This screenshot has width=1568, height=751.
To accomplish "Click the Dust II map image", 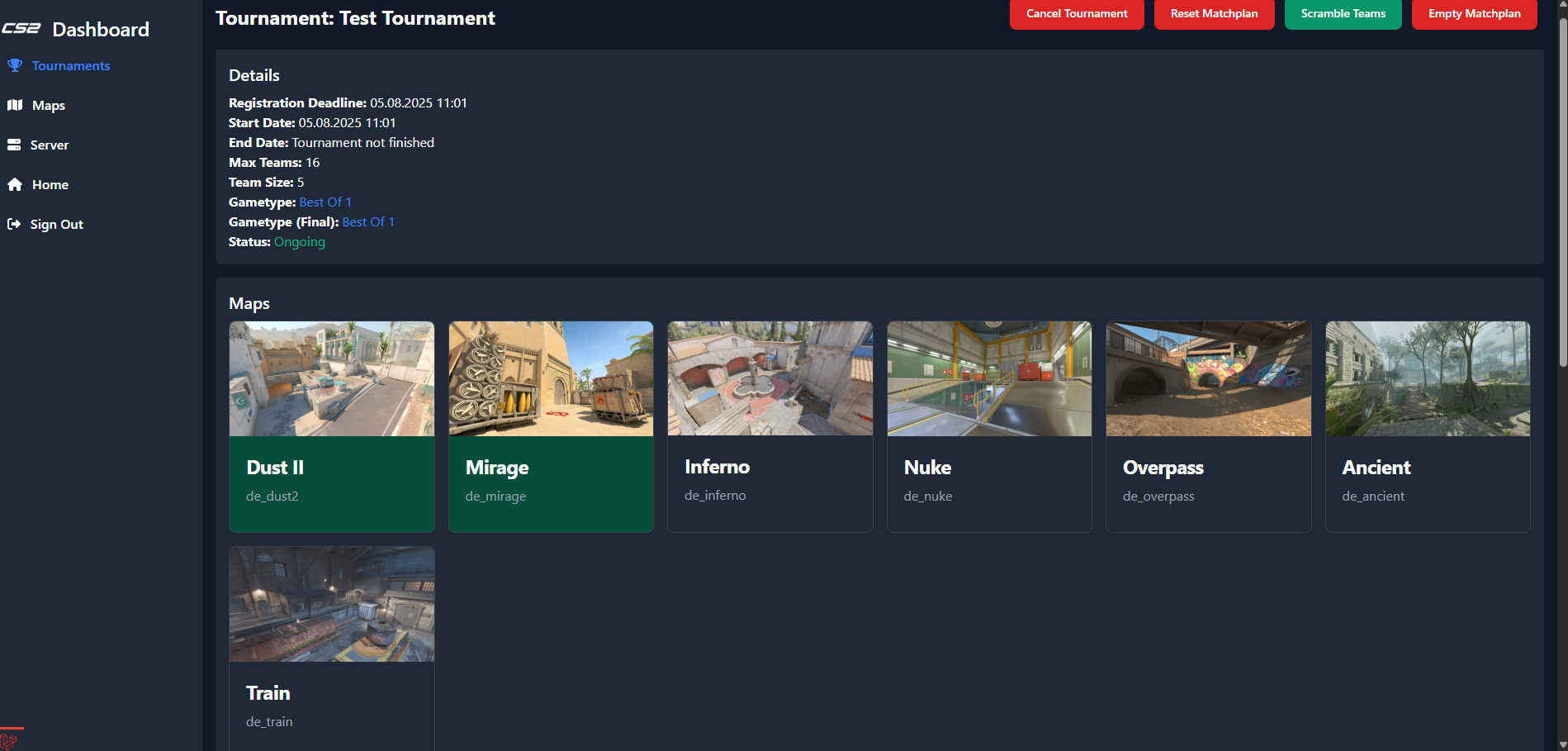I will click(x=332, y=378).
